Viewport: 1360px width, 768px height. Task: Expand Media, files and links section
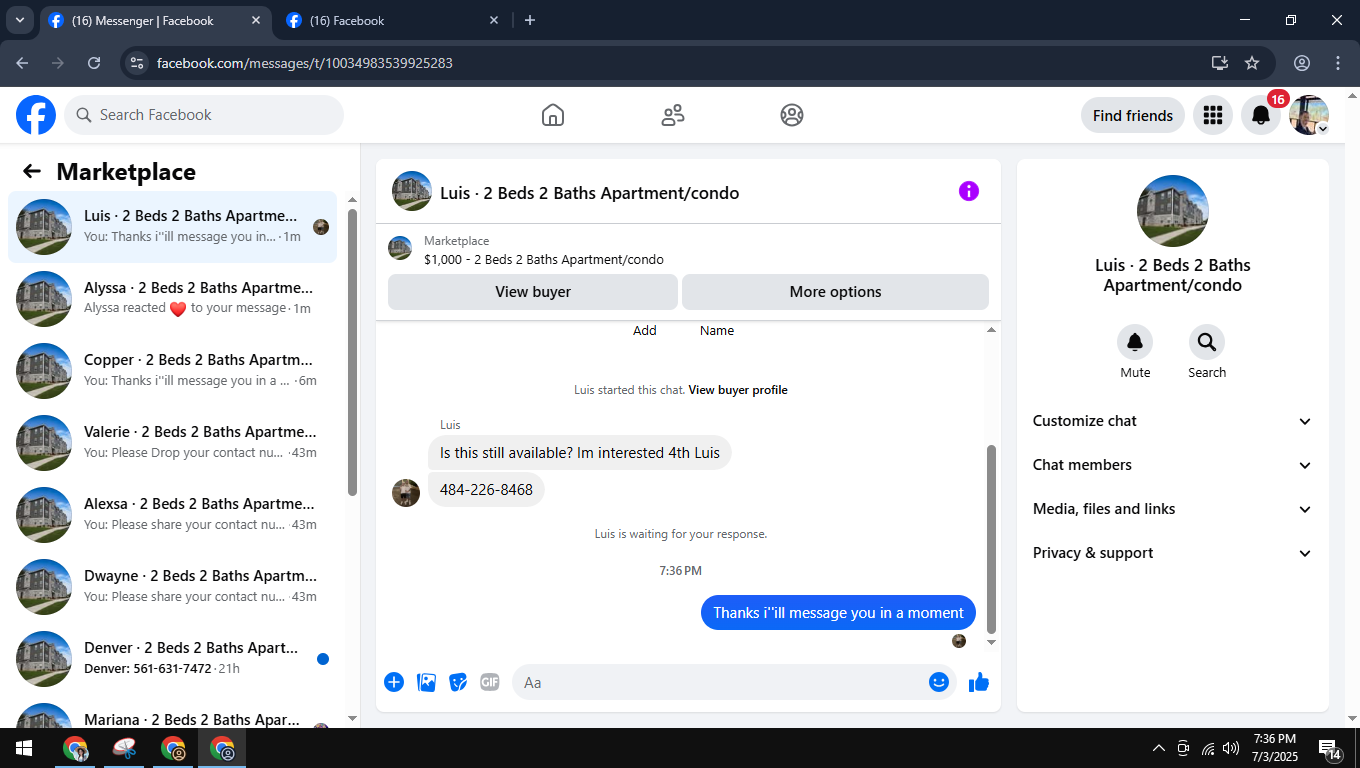tap(1173, 509)
